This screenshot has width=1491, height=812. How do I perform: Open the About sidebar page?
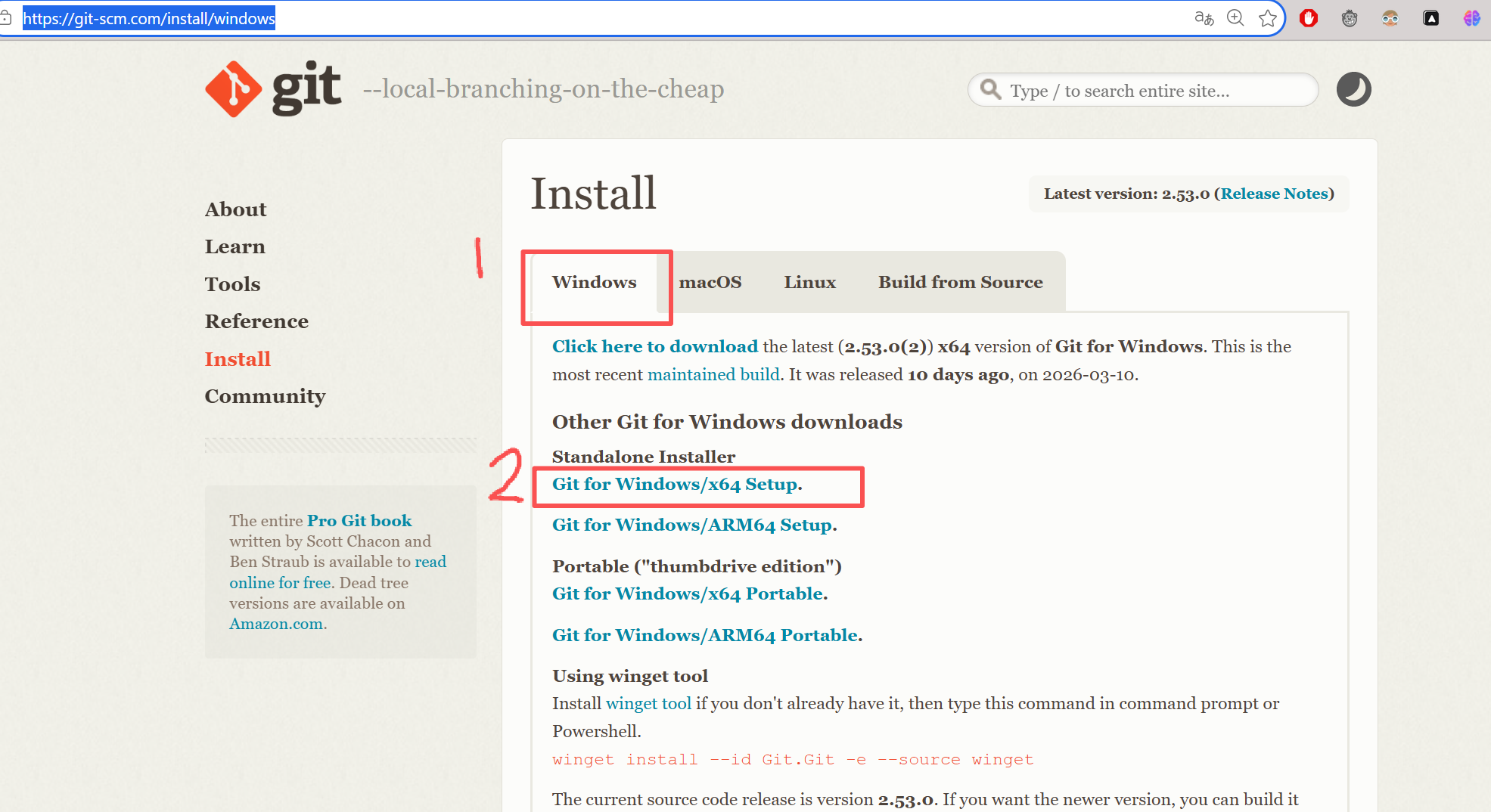(x=236, y=209)
